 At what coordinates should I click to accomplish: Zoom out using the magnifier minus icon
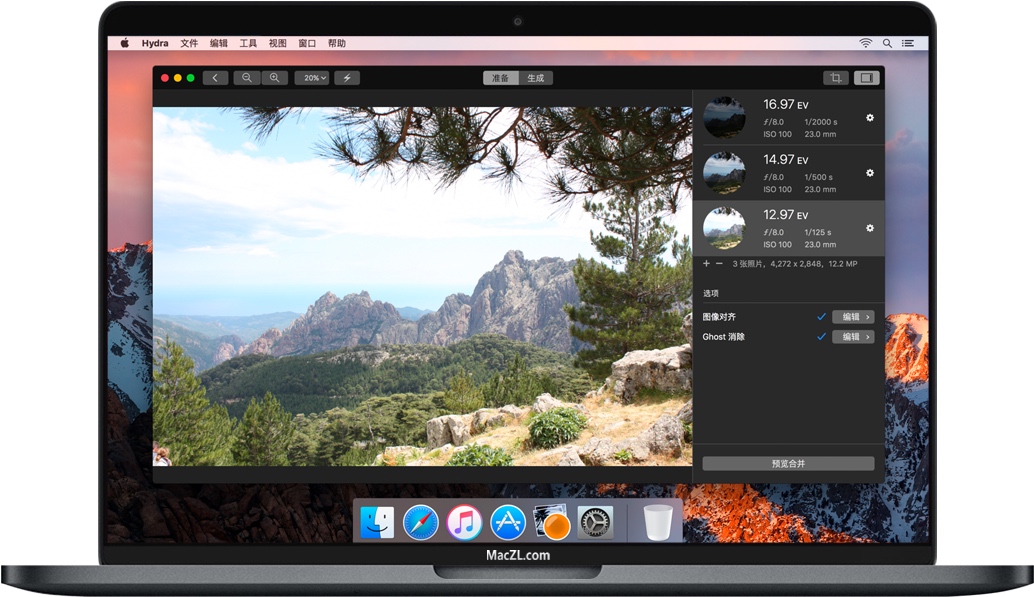coord(247,77)
